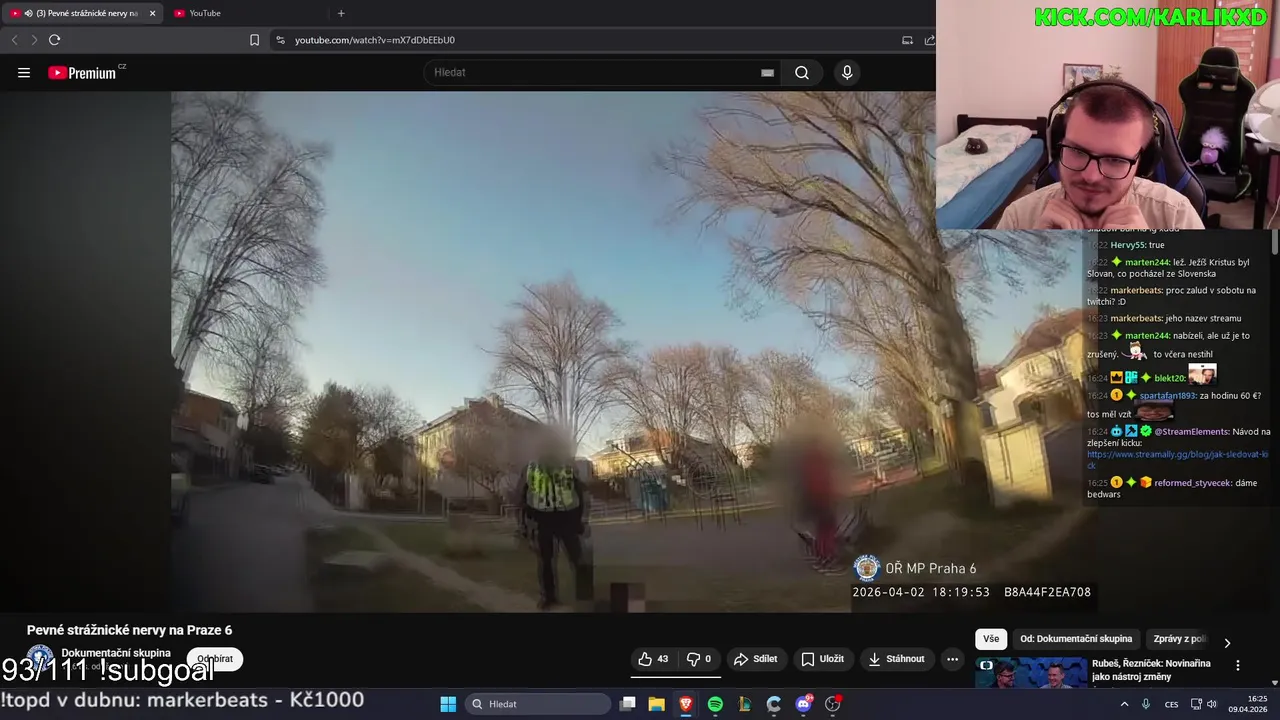Open the Rubeš, Řezníček: Novinařina video title

click(x=1151, y=670)
